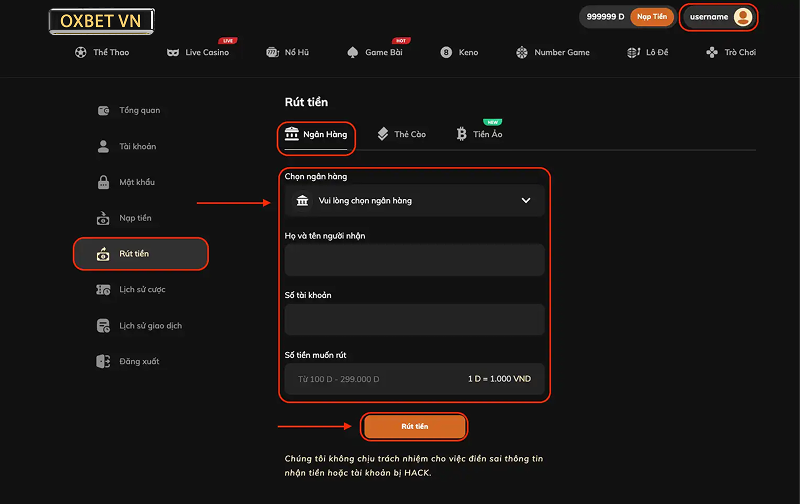Click the Nạp Tiền button in header

pos(651,17)
